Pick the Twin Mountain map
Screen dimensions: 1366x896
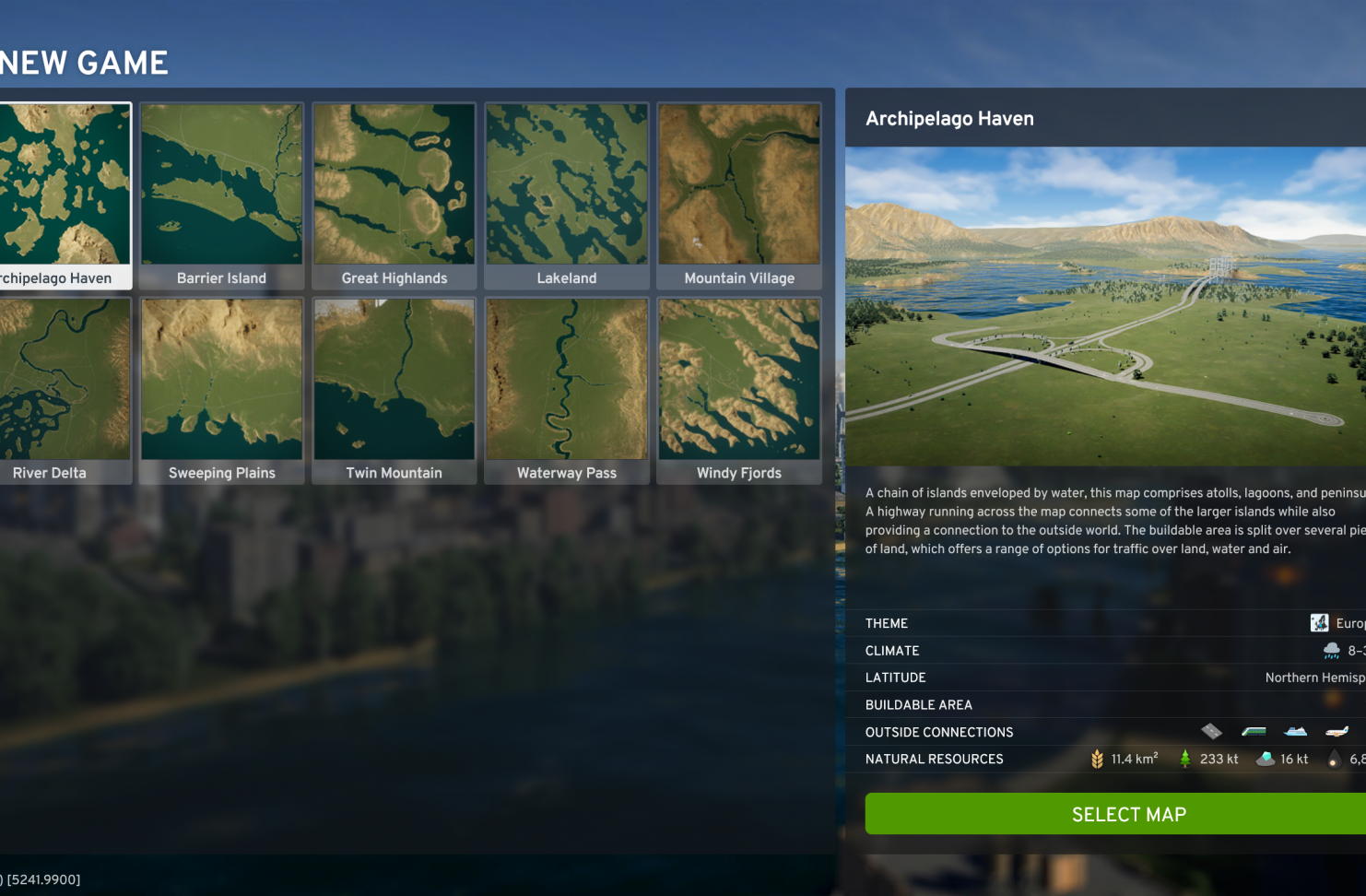click(x=394, y=390)
